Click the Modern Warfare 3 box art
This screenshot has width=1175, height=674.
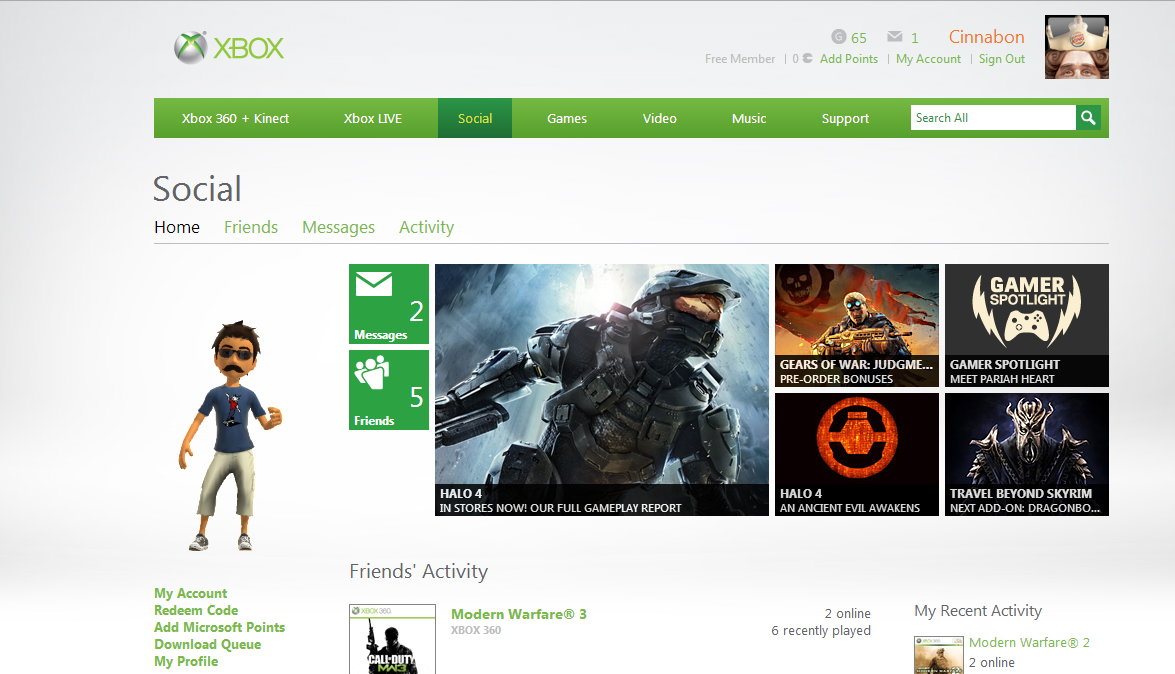pos(392,640)
